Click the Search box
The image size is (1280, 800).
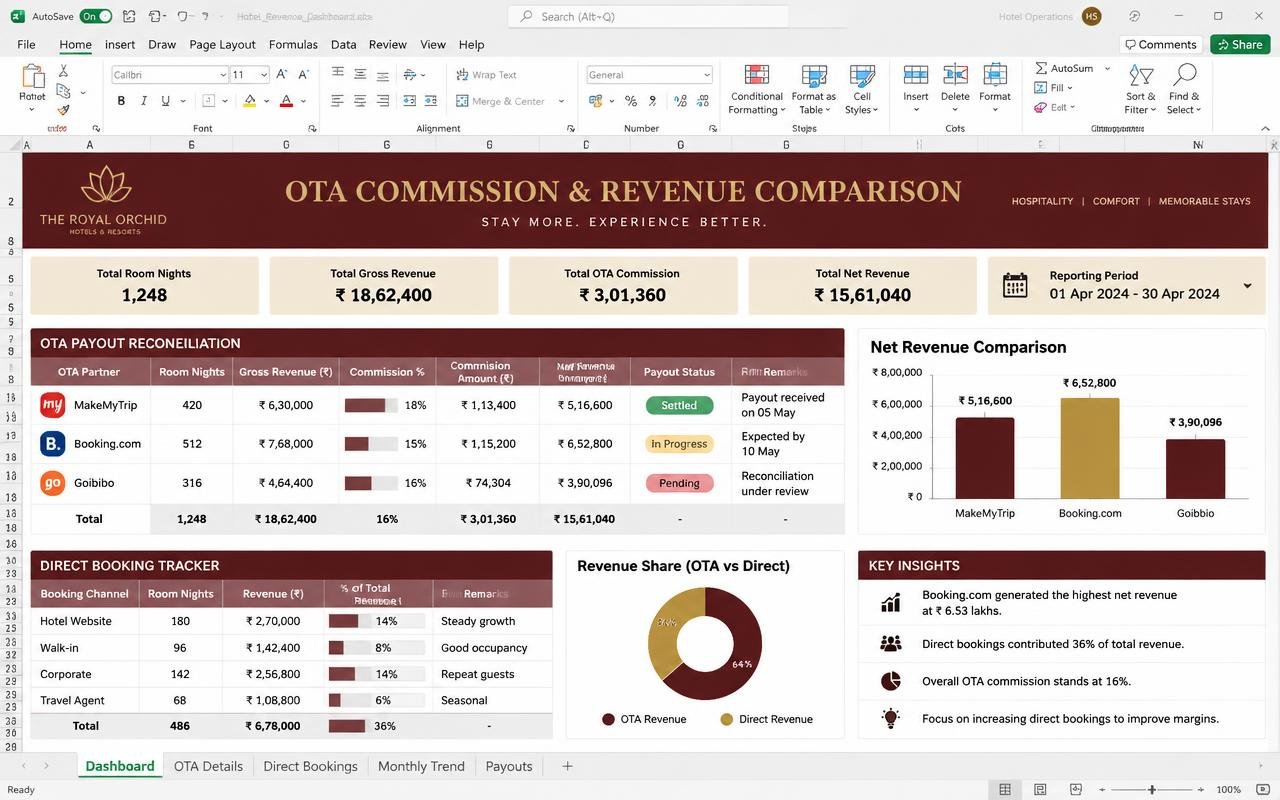tap(648, 16)
